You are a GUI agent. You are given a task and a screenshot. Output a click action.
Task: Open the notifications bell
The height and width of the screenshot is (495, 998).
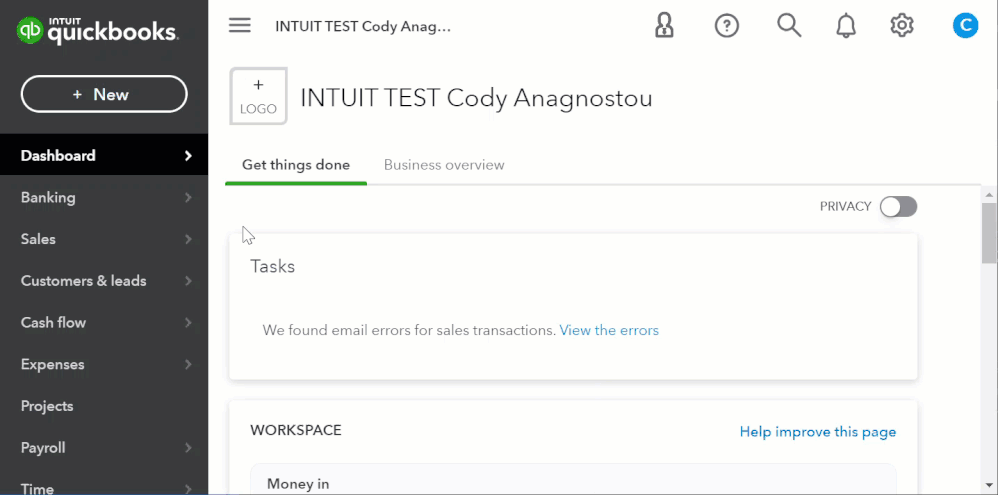click(846, 26)
